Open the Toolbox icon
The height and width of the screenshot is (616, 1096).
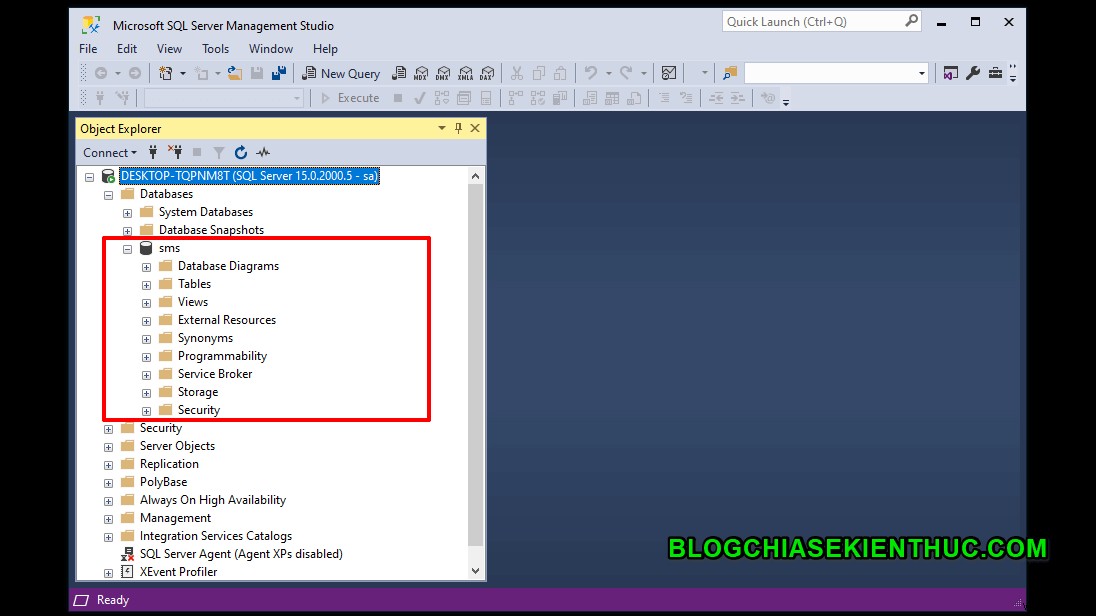[x=995, y=73]
